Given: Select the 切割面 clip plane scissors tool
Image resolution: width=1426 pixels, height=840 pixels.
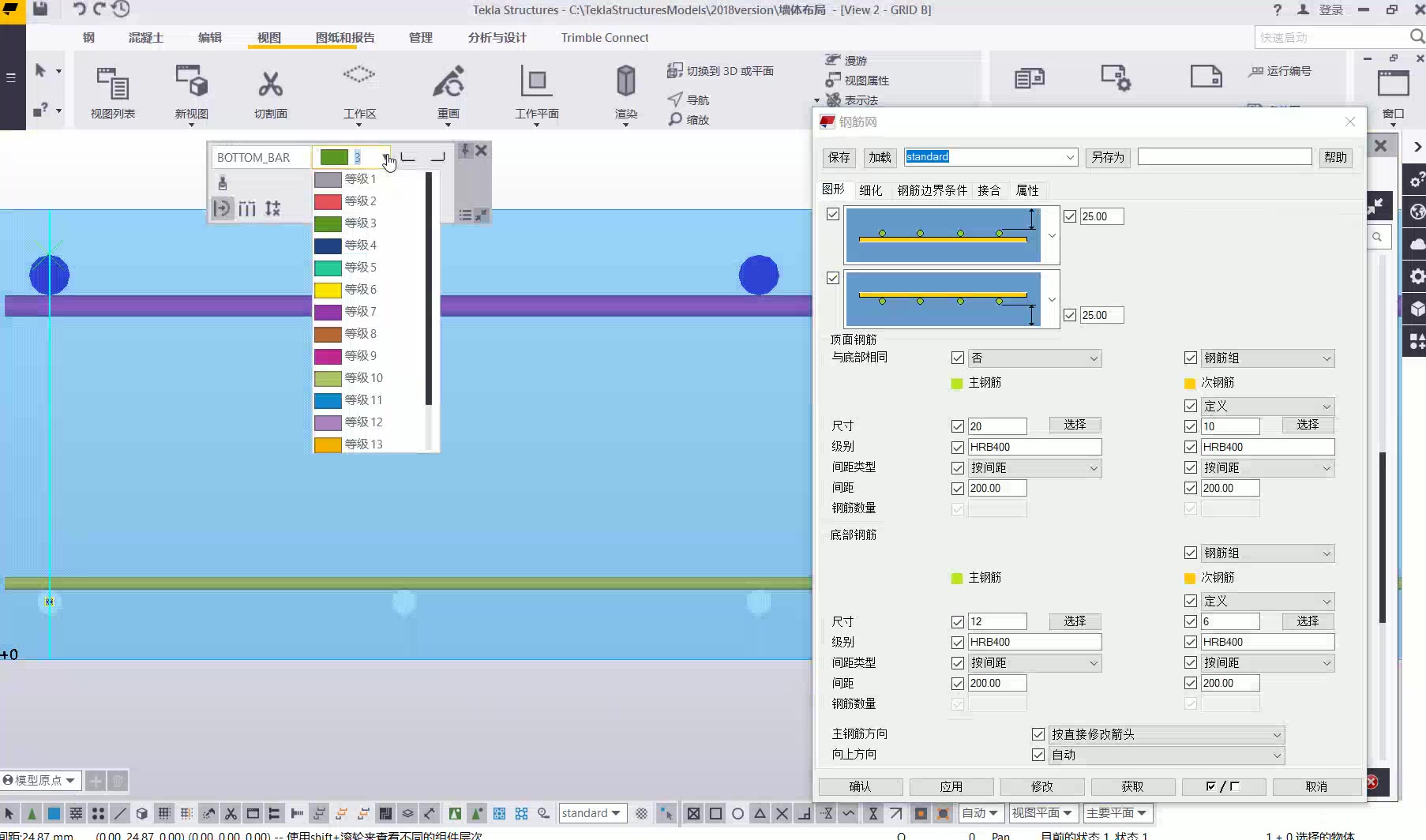Looking at the screenshot, I should click(270, 92).
